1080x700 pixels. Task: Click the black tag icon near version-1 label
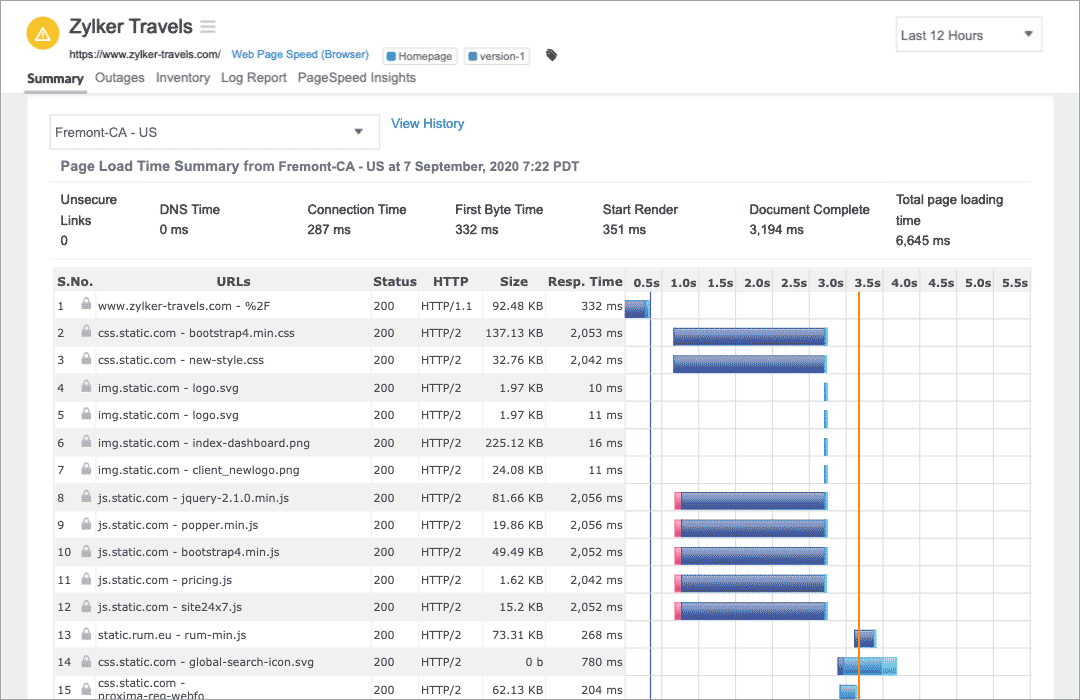click(550, 56)
